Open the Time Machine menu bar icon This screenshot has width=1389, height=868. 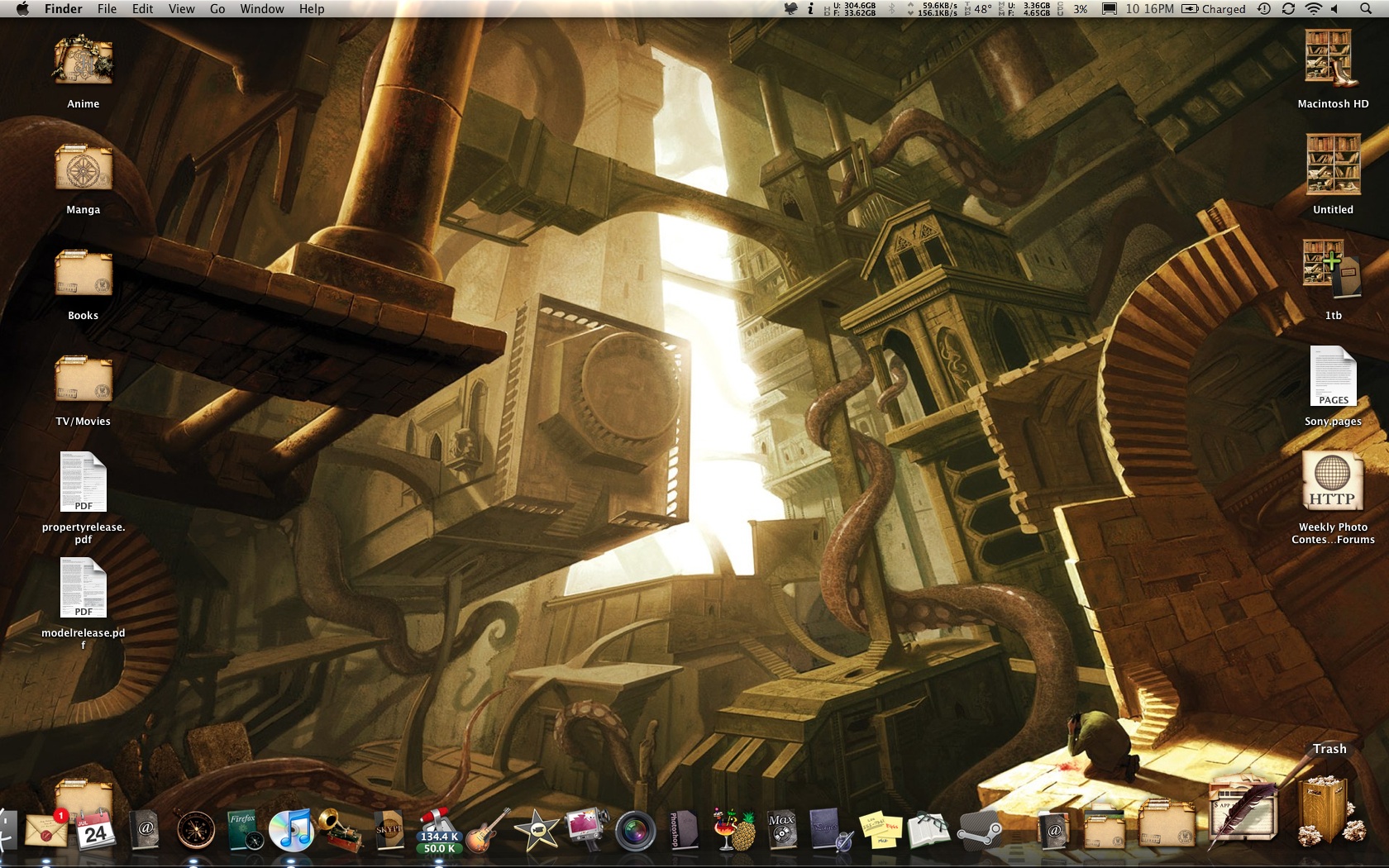(1264, 9)
